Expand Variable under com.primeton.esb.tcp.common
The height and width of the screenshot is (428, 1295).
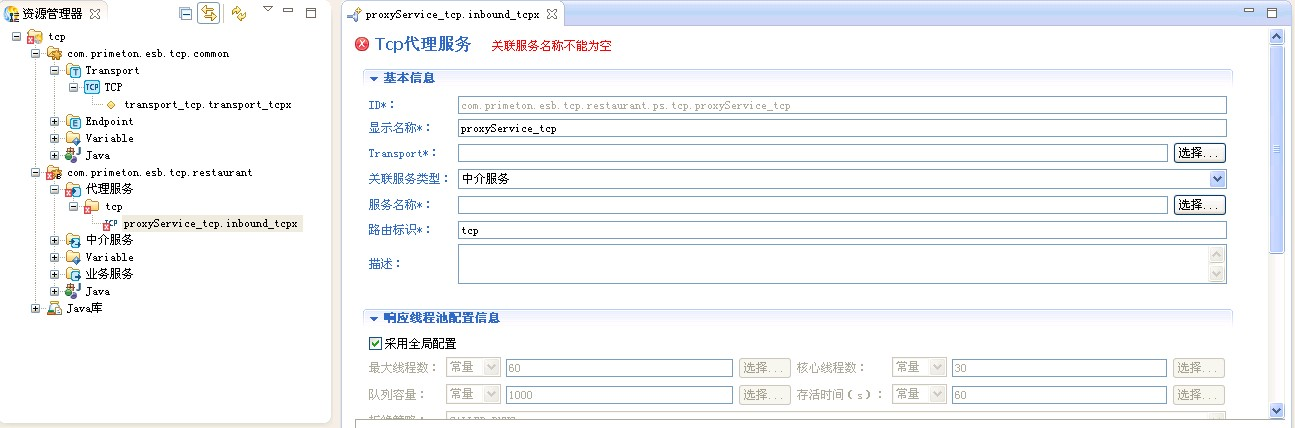coord(56,139)
